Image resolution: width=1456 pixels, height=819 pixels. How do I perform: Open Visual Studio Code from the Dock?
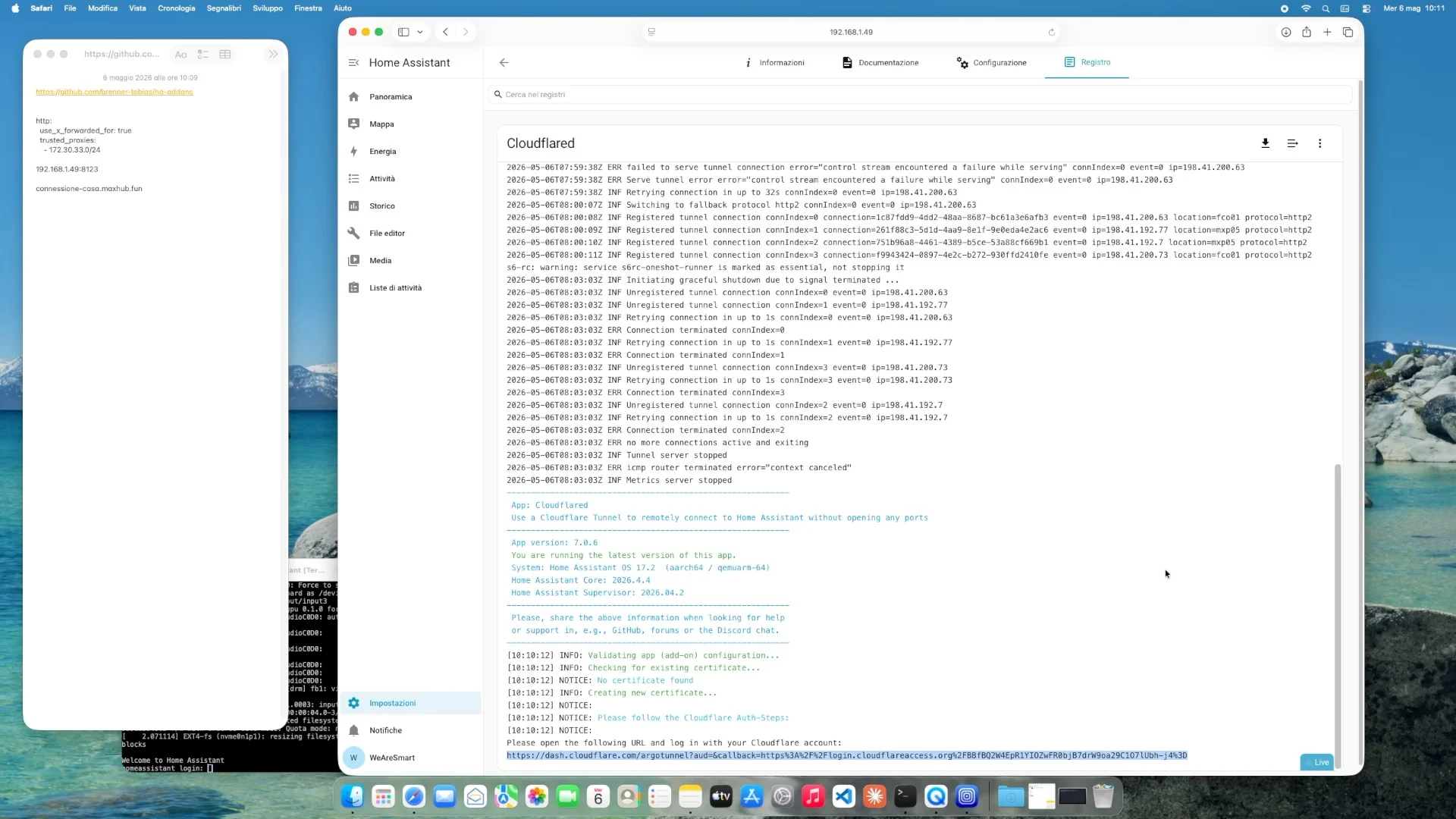click(844, 796)
